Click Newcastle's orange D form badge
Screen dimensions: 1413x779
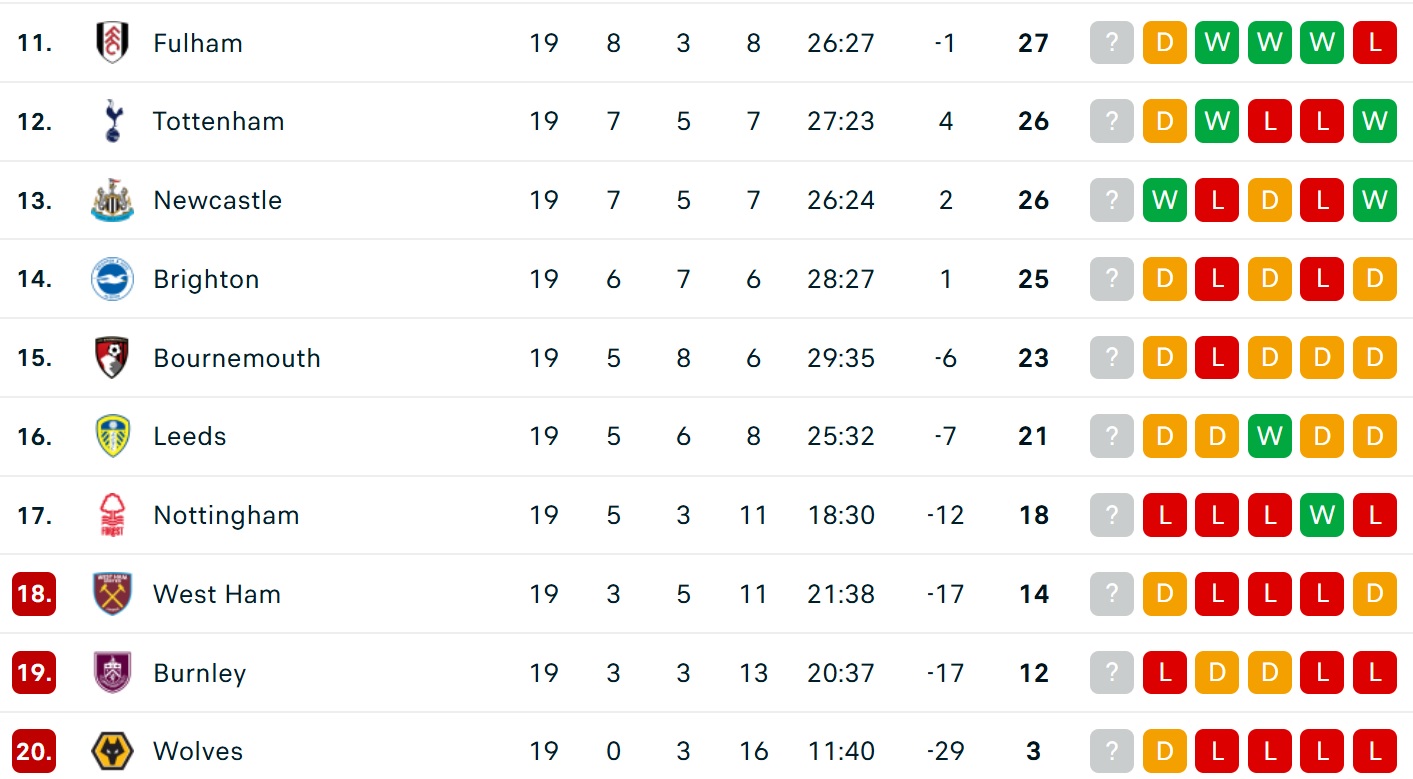[x=1270, y=200]
